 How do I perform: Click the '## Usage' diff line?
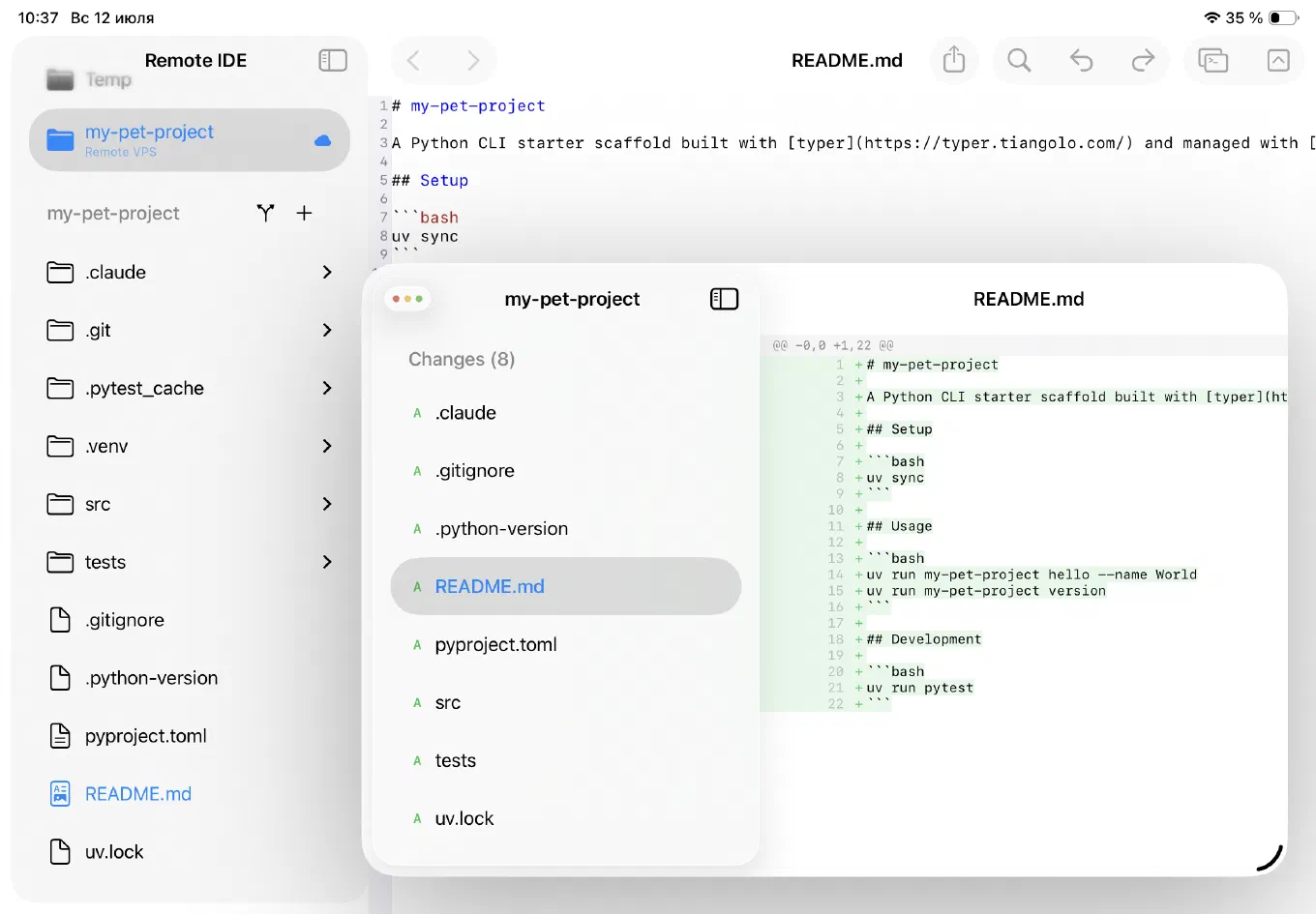coord(899,526)
